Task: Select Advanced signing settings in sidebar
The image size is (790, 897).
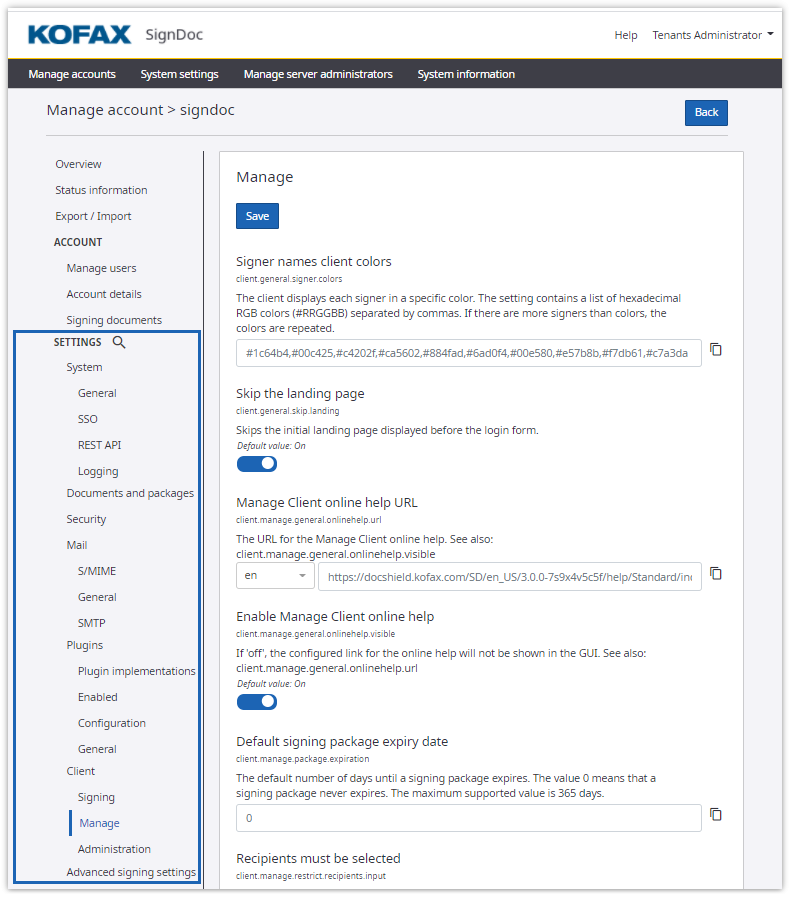Action: (131, 872)
